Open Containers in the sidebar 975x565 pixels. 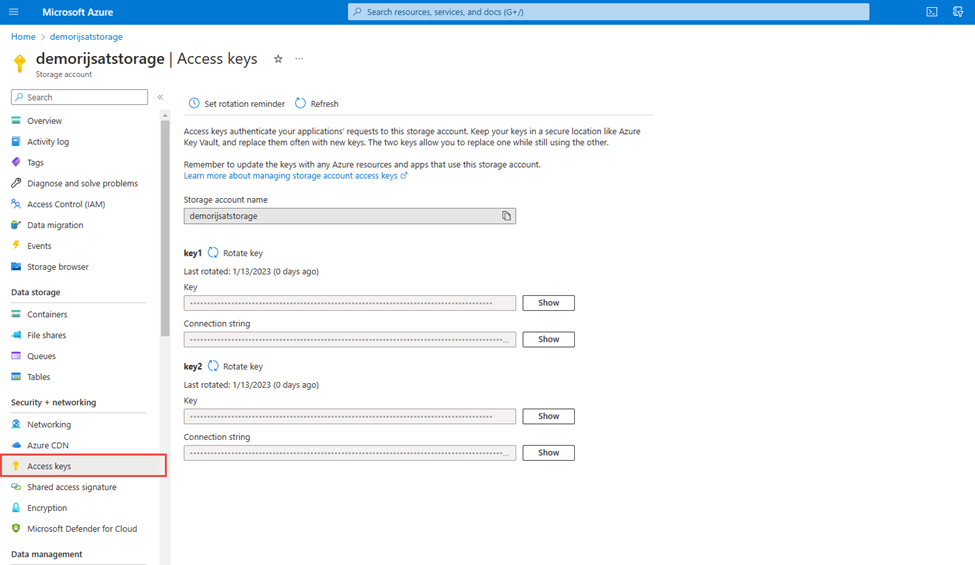pyautogui.click(x=47, y=314)
